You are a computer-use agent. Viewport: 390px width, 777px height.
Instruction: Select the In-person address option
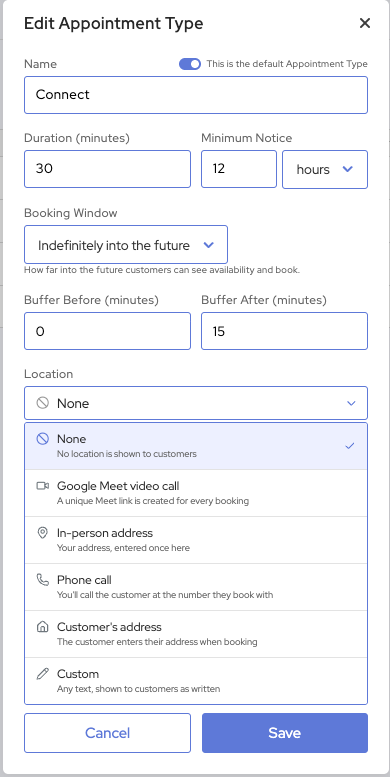coord(196,540)
